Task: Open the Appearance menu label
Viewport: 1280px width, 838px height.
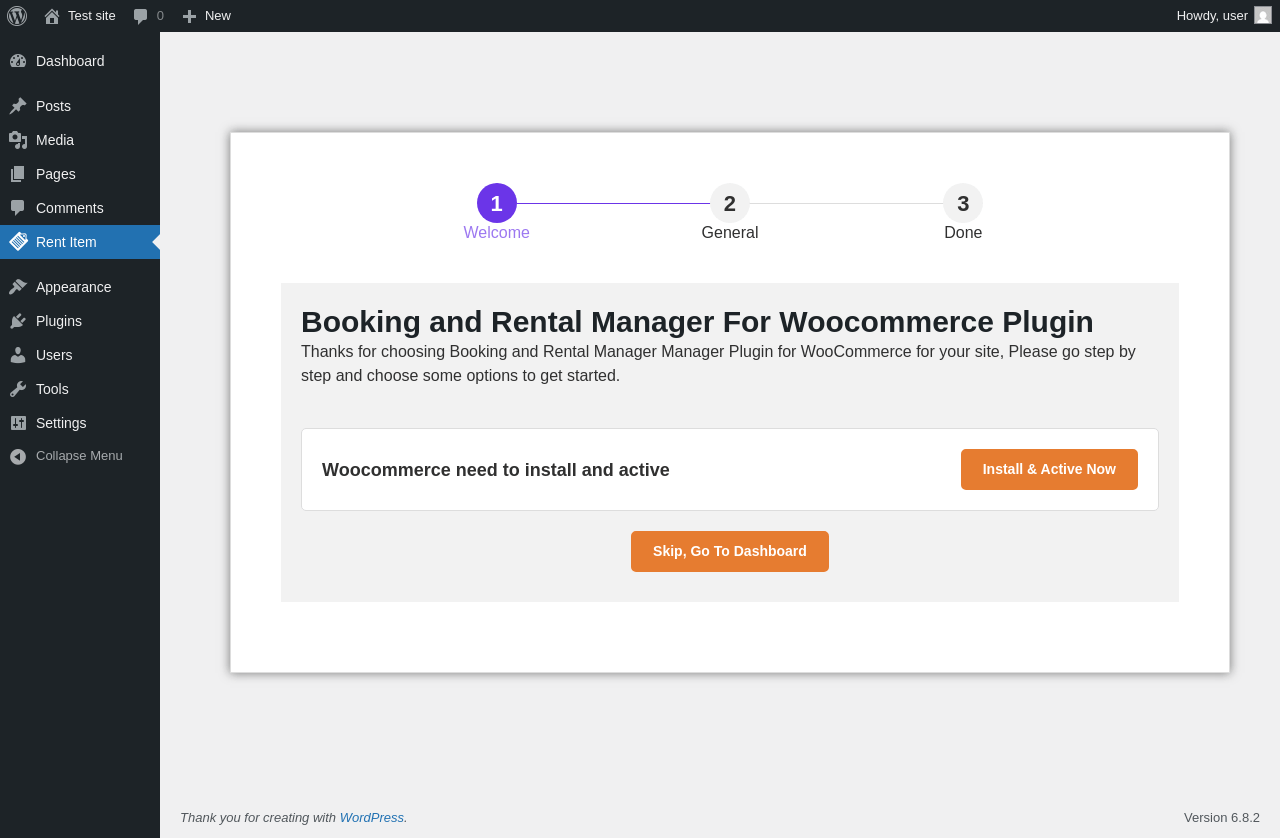Action: coord(74,287)
